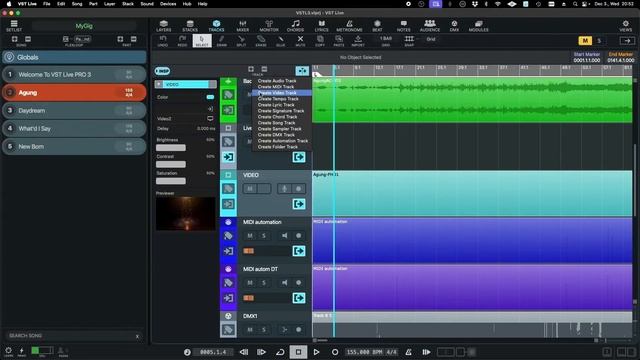Solo the MIDI automation track

[x=264, y=236]
